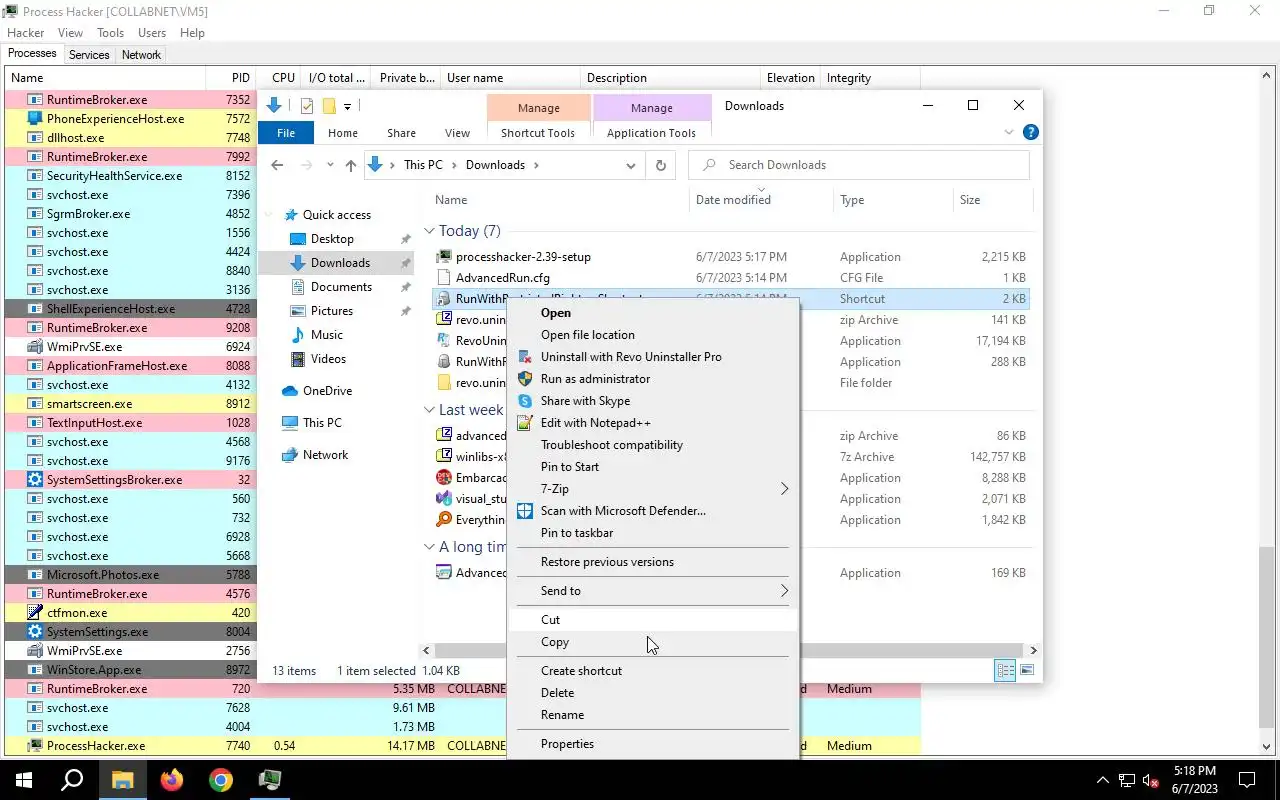
Task: Go up one folder level in Explorer
Action: (350, 165)
